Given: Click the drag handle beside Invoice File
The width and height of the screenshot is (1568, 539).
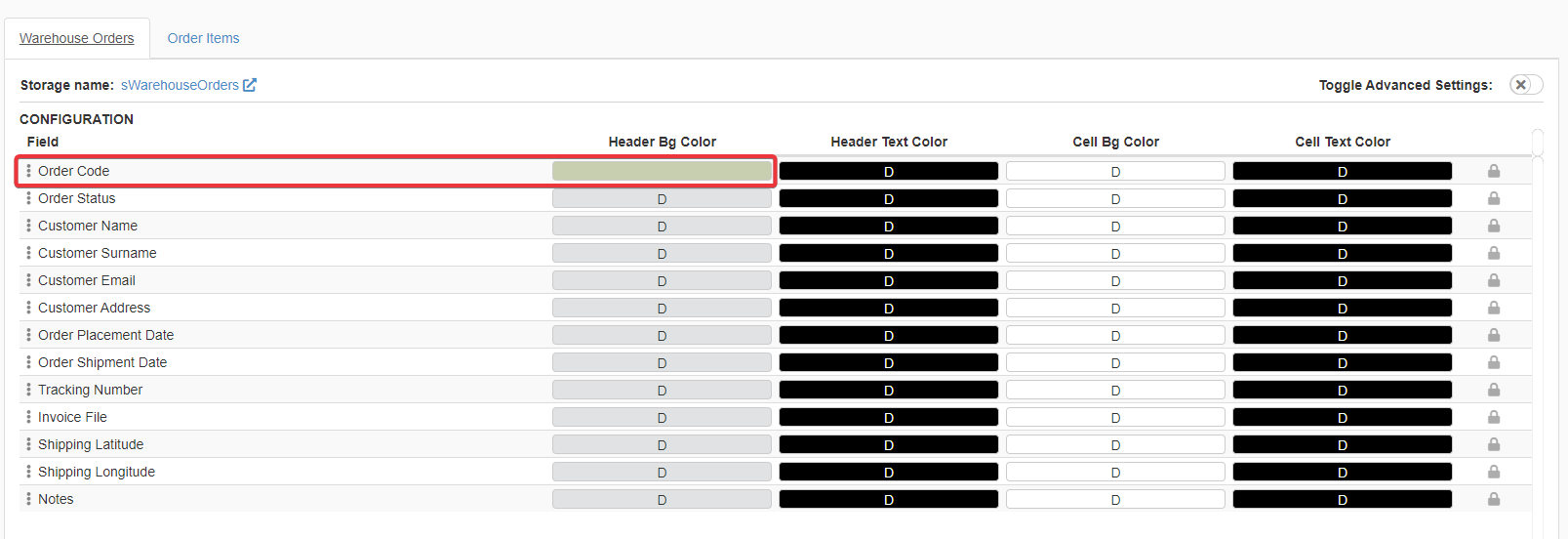Looking at the screenshot, I should pos(28,417).
